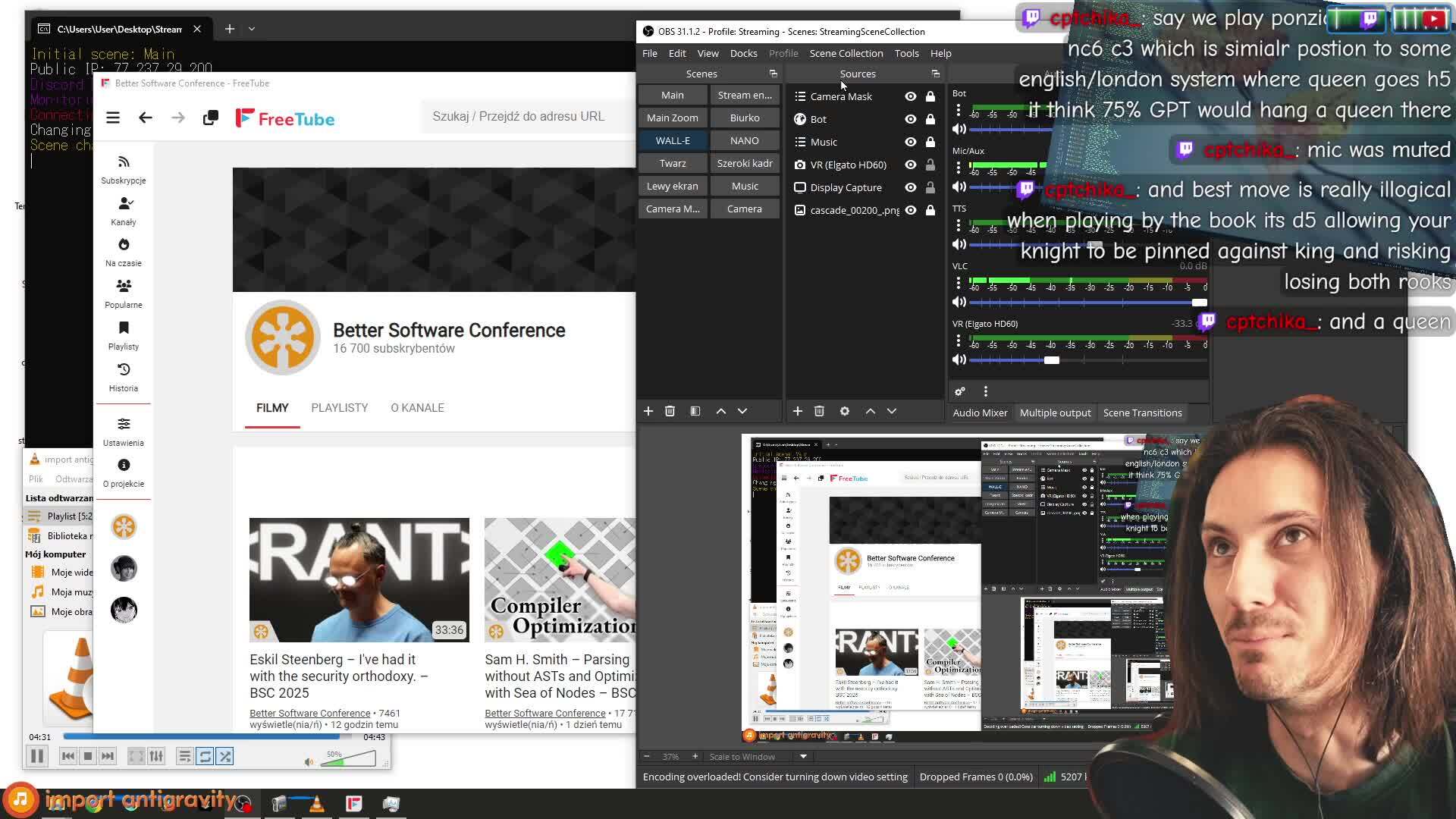The image size is (1456, 819).
Task: Toggle VLC shuffle playback button
Action: click(225, 756)
